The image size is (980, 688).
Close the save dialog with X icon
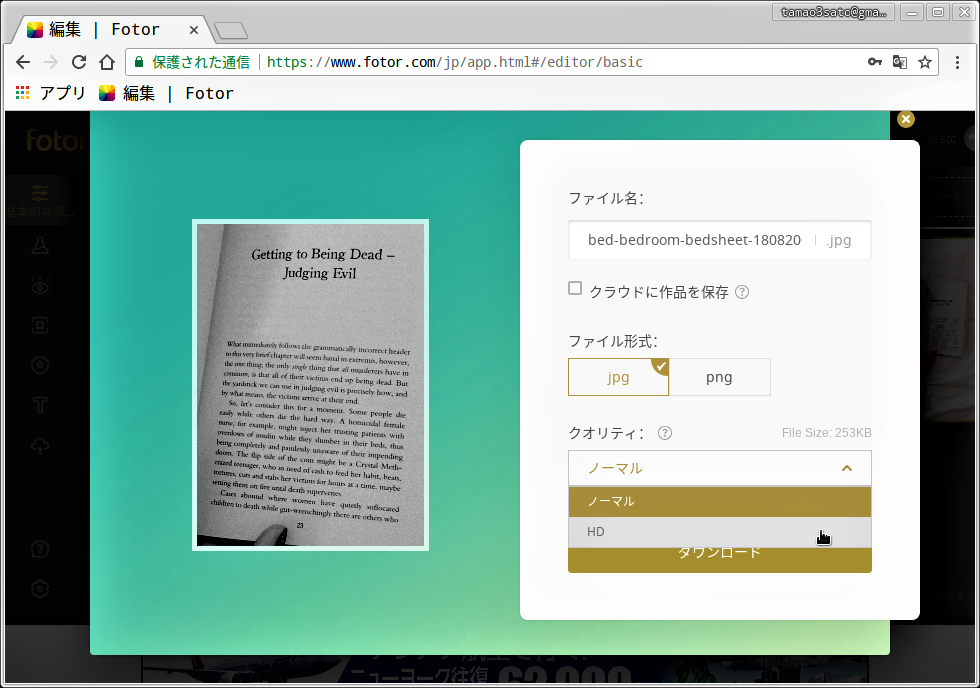[905, 119]
